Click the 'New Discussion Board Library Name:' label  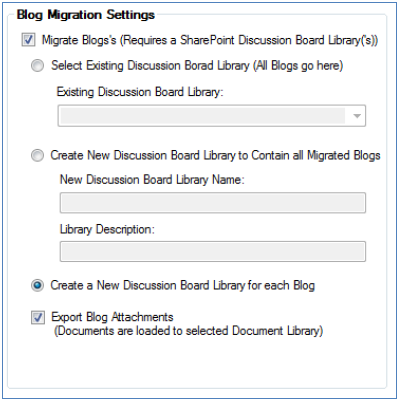click(x=152, y=180)
